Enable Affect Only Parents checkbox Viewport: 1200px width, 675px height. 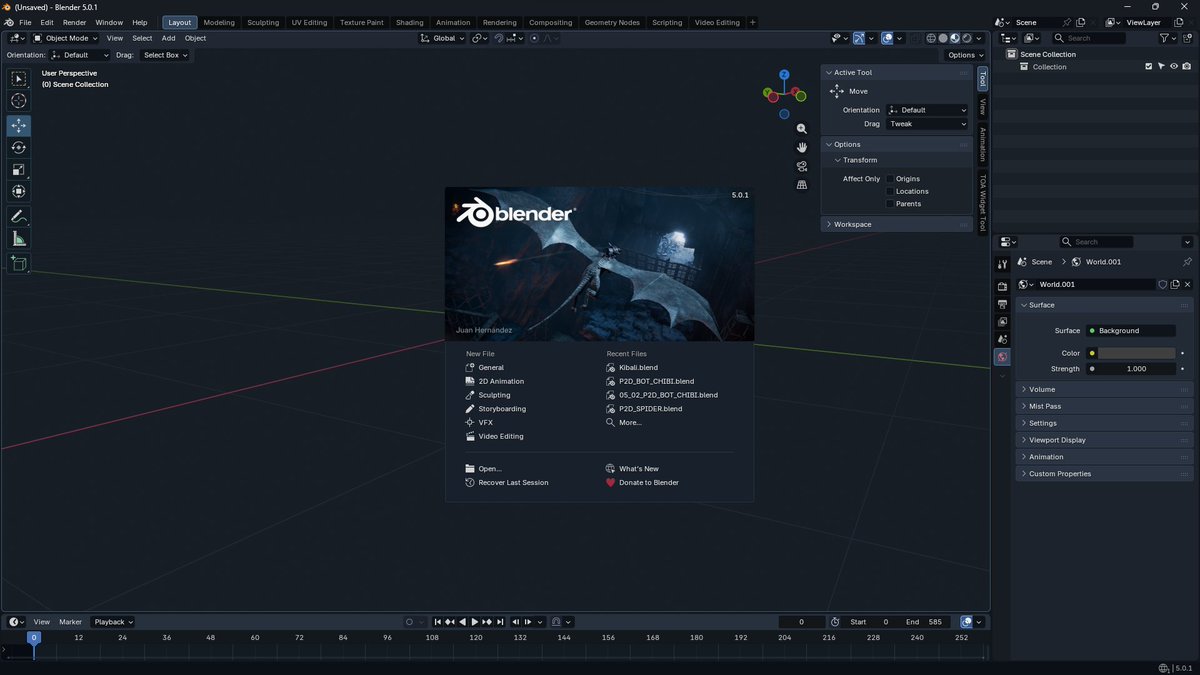tap(890, 204)
